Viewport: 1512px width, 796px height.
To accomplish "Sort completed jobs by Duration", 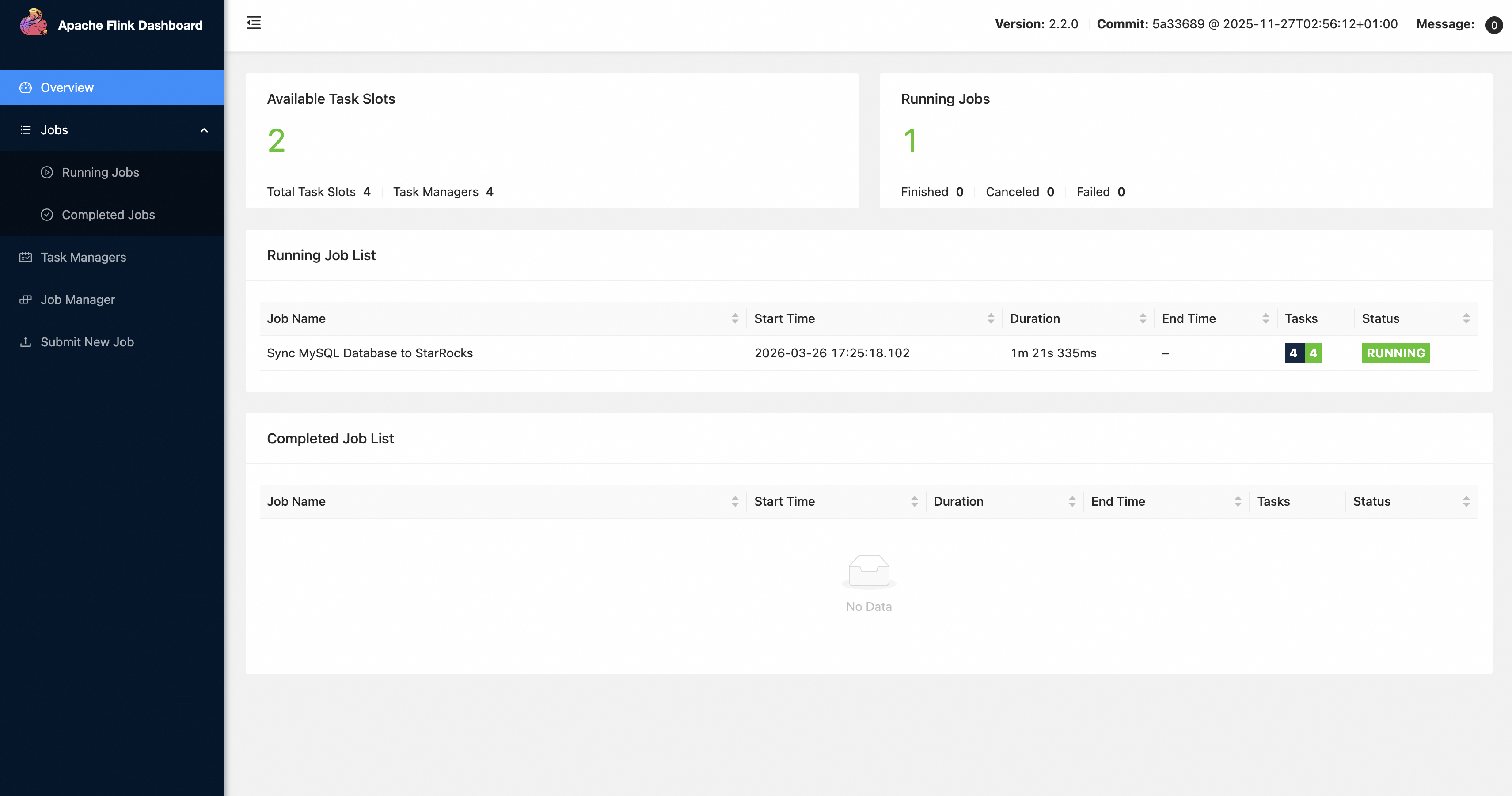I will point(1072,501).
